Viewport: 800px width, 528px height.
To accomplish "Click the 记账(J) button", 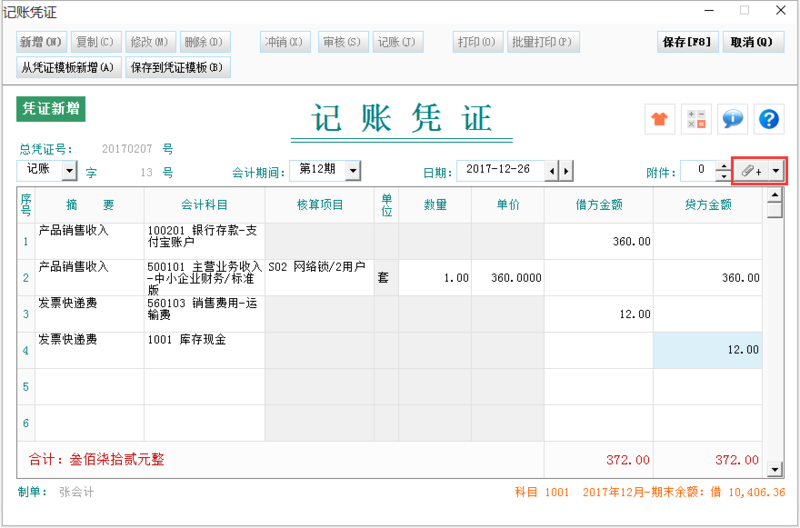I will pyautogui.click(x=397, y=42).
